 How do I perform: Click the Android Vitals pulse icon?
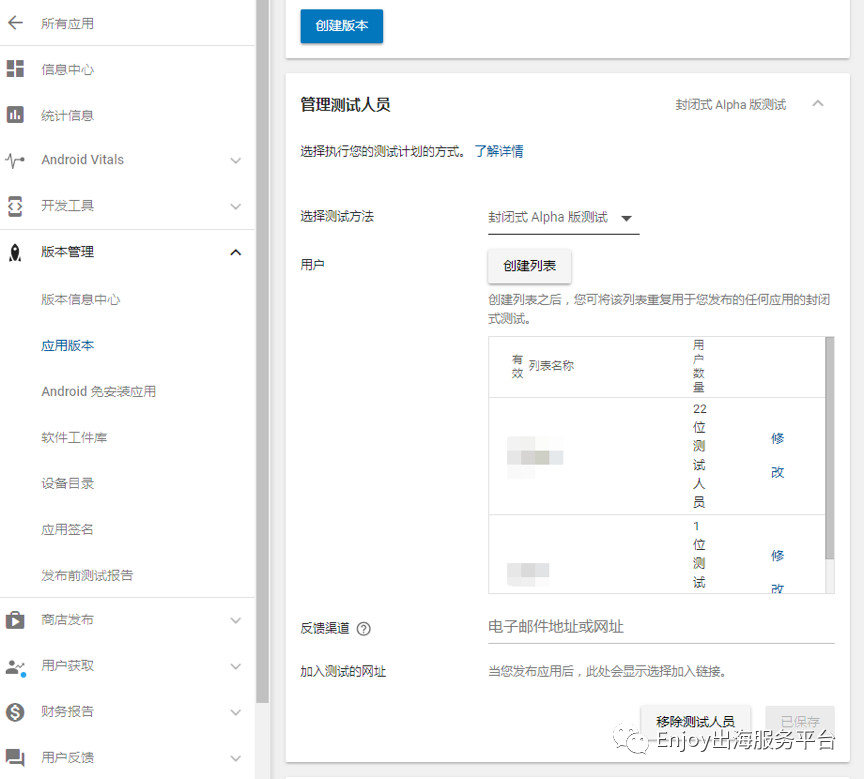tap(15, 160)
